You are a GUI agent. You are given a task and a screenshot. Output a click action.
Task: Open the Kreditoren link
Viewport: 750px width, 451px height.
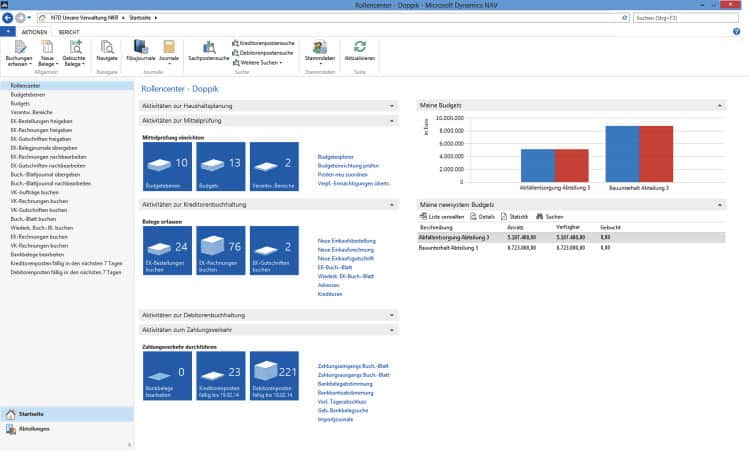330,294
